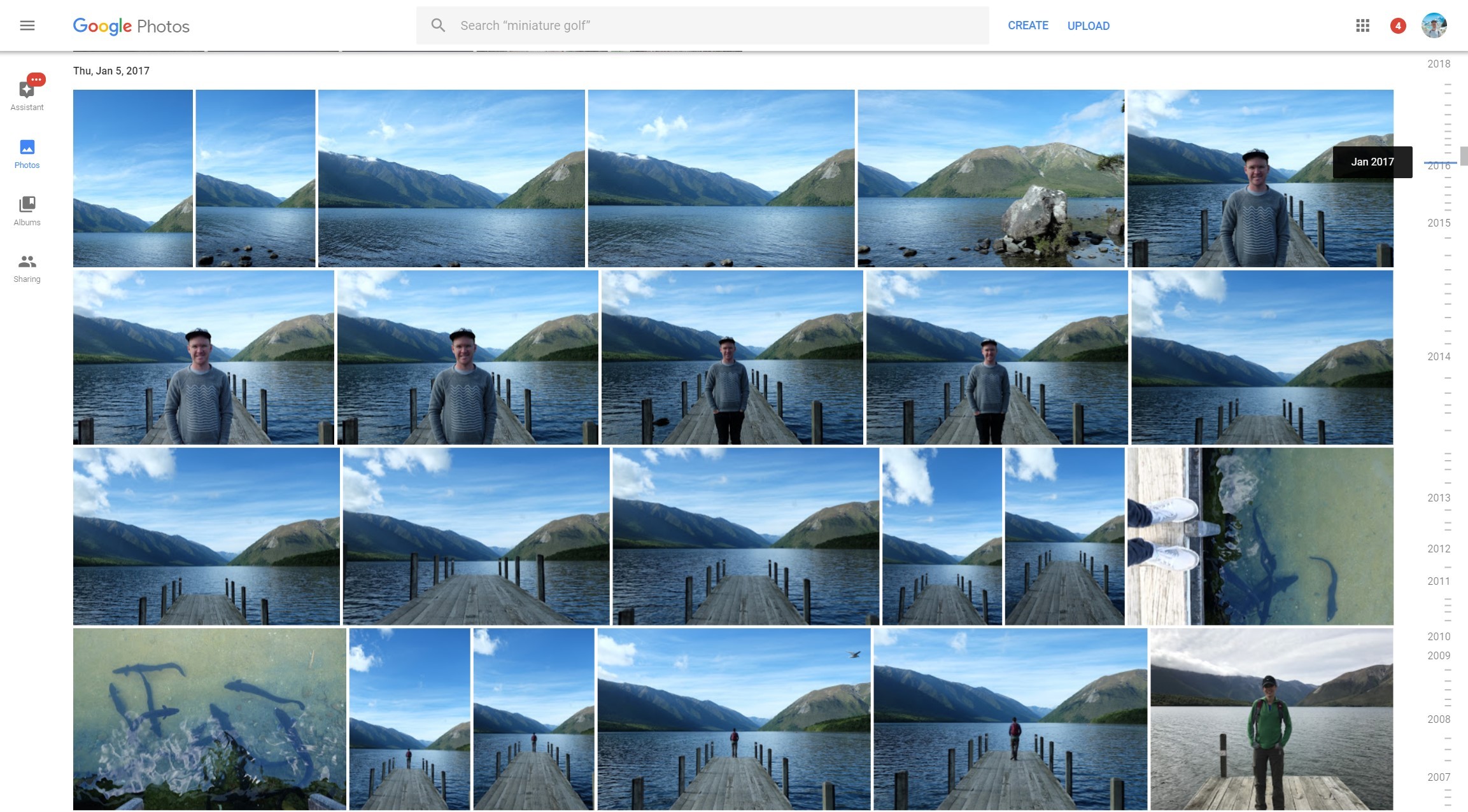Click the account profile avatar
1468x812 pixels.
click(1434, 25)
